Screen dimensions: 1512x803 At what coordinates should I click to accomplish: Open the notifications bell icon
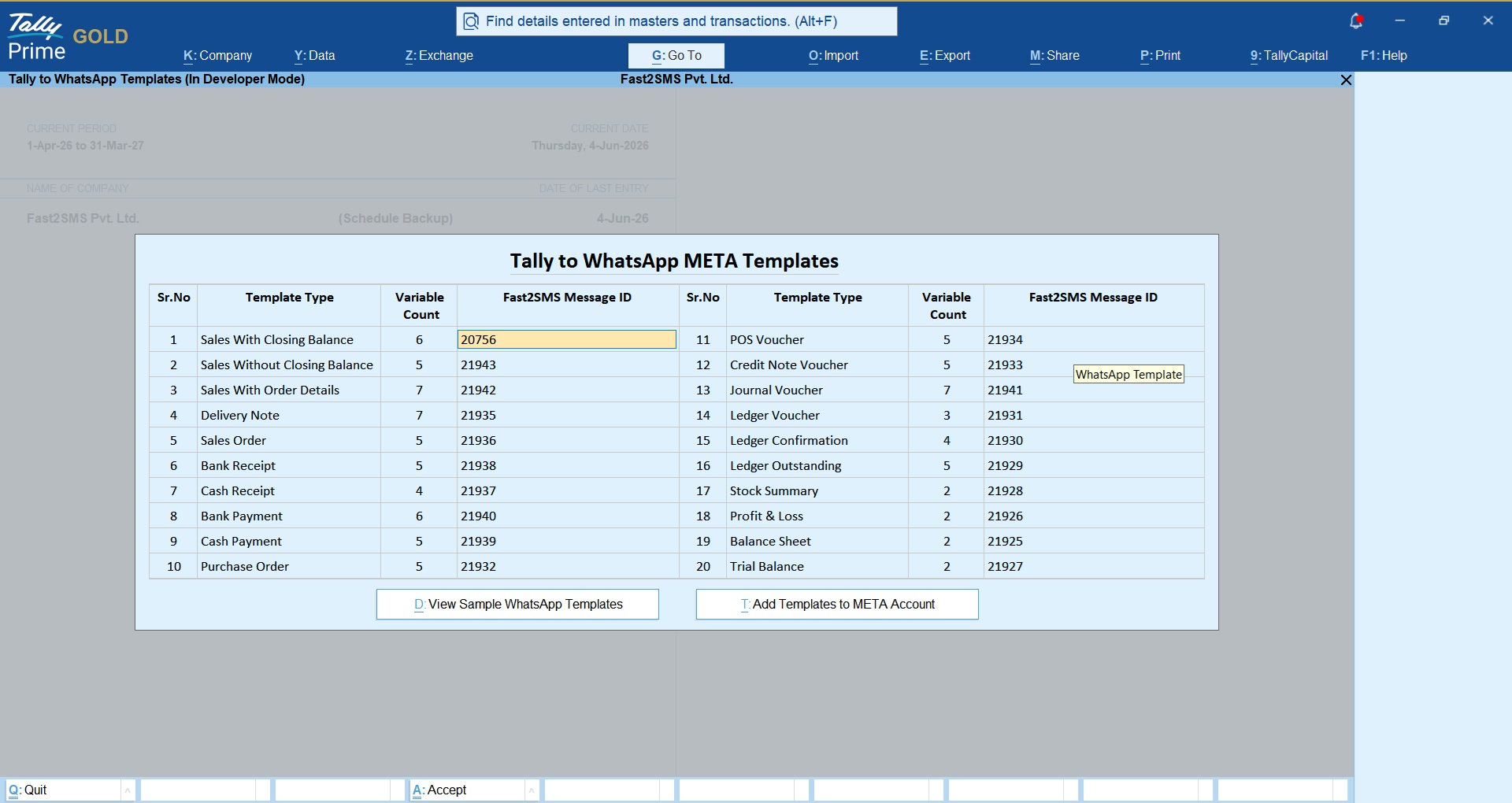point(1356,21)
